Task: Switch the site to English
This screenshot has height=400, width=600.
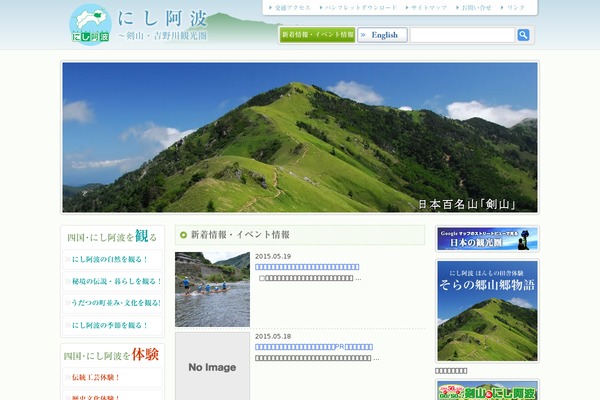Action: pyautogui.click(x=382, y=35)
